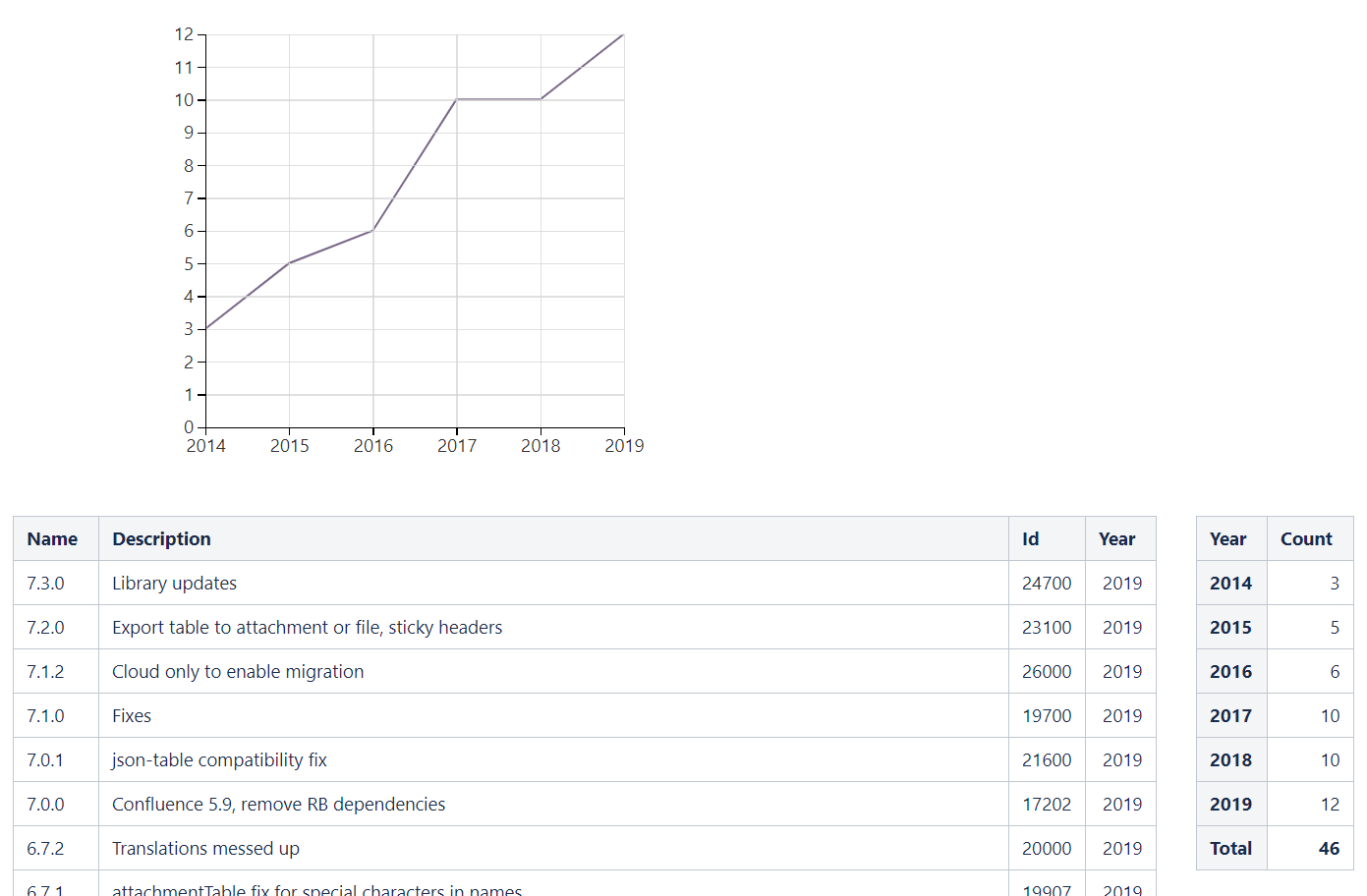The height and width of the screenshot is (896, 1367).
Task: Select the Confluence 5.9 remove RB dependencies row
Action: (278, 804)
